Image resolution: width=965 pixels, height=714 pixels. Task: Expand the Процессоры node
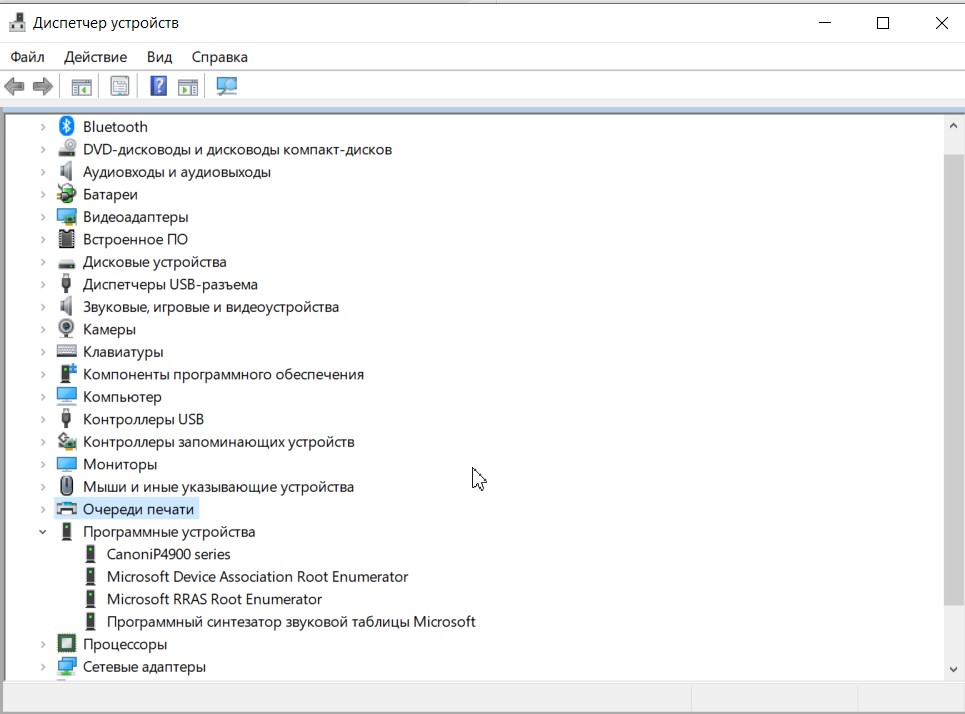point(42,644)
